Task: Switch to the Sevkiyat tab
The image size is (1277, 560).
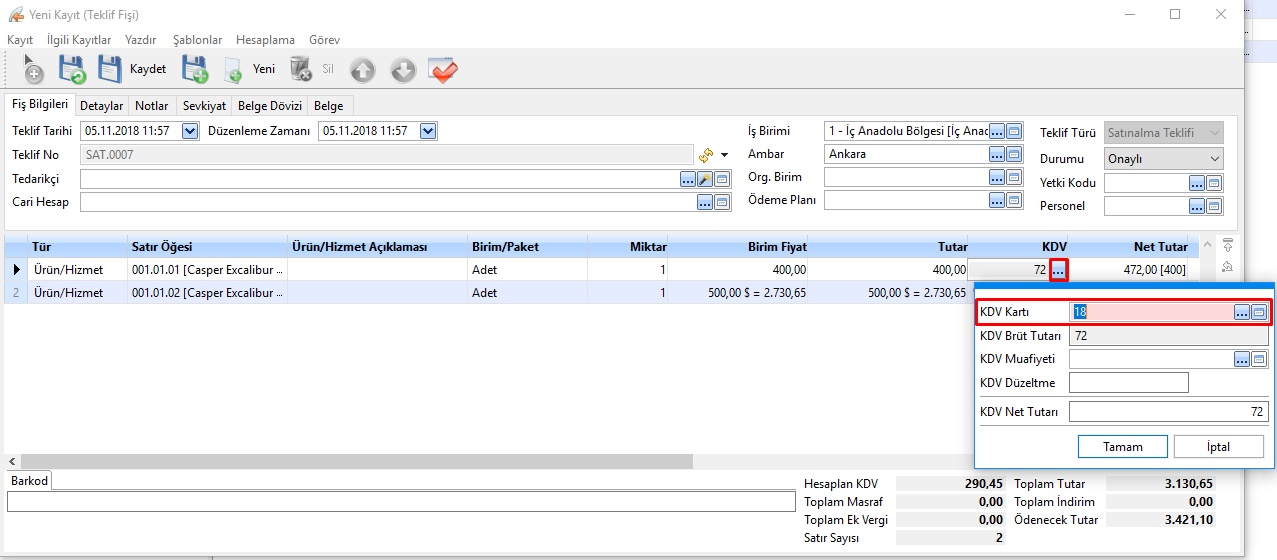Action: (x=204, y=105)
